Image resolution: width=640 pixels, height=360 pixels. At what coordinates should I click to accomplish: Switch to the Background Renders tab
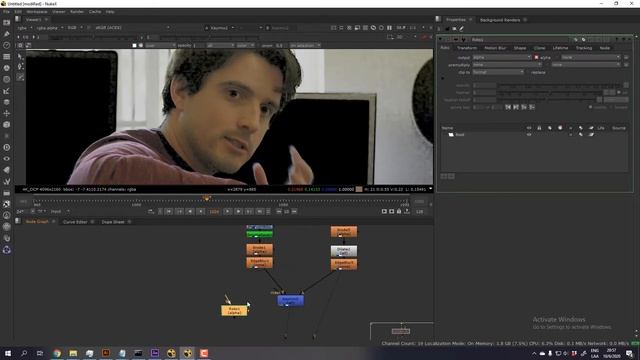500,20
